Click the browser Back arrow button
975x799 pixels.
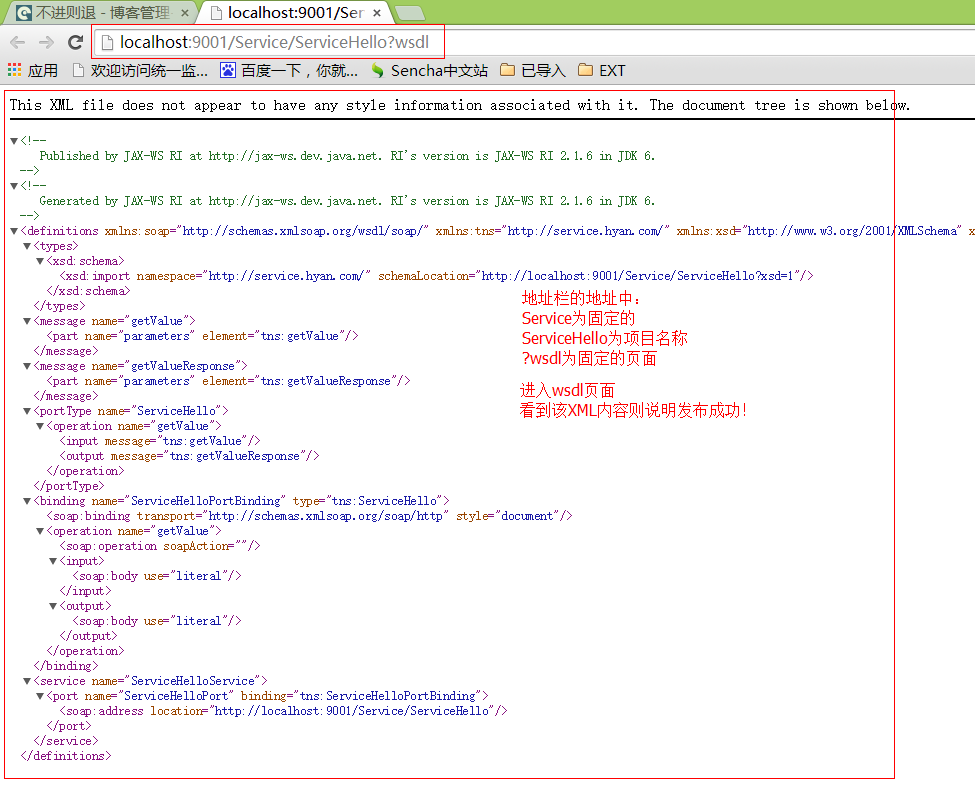(x=17, y=42)
